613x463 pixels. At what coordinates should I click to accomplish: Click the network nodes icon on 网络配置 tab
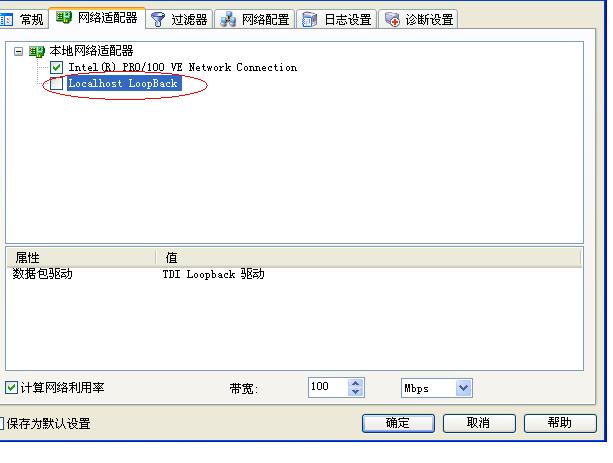coord(228,19)
